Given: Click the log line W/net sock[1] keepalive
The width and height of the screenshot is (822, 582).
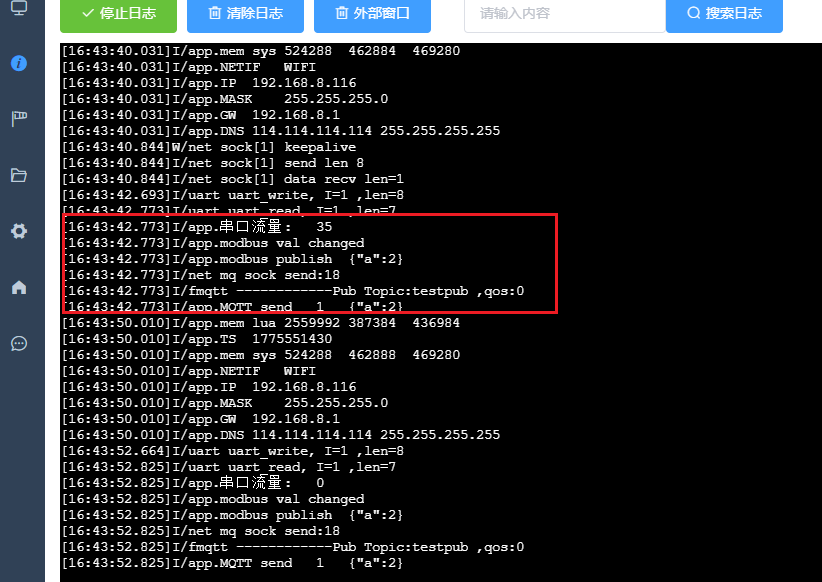Looking at the screenshot, I should tap(209, 147).
